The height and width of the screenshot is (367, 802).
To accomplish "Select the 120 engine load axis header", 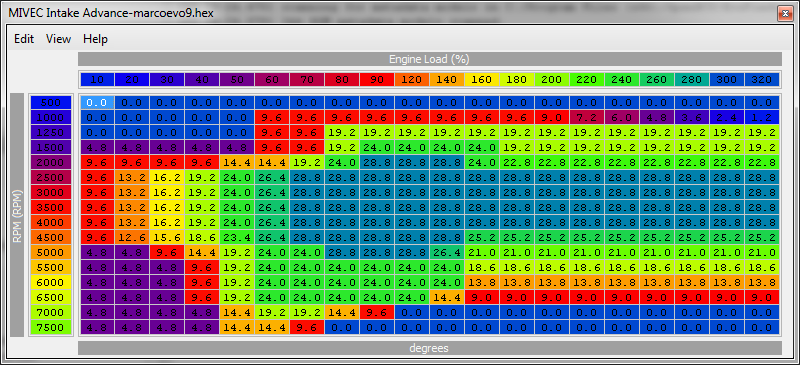I will click(412, 80).
